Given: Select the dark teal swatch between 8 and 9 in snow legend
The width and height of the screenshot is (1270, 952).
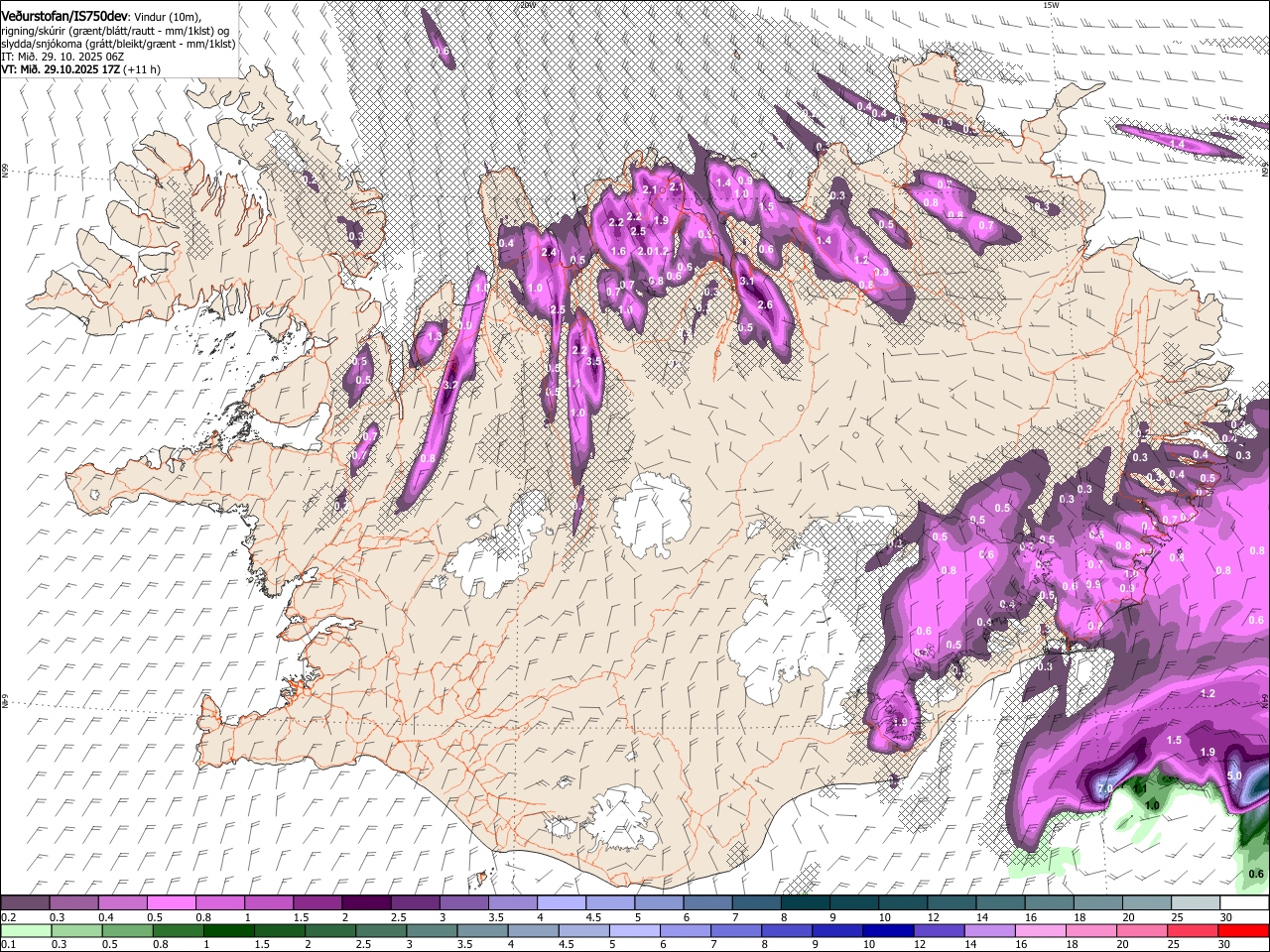Looking at the screenshot, I should (x=806, y=902).
